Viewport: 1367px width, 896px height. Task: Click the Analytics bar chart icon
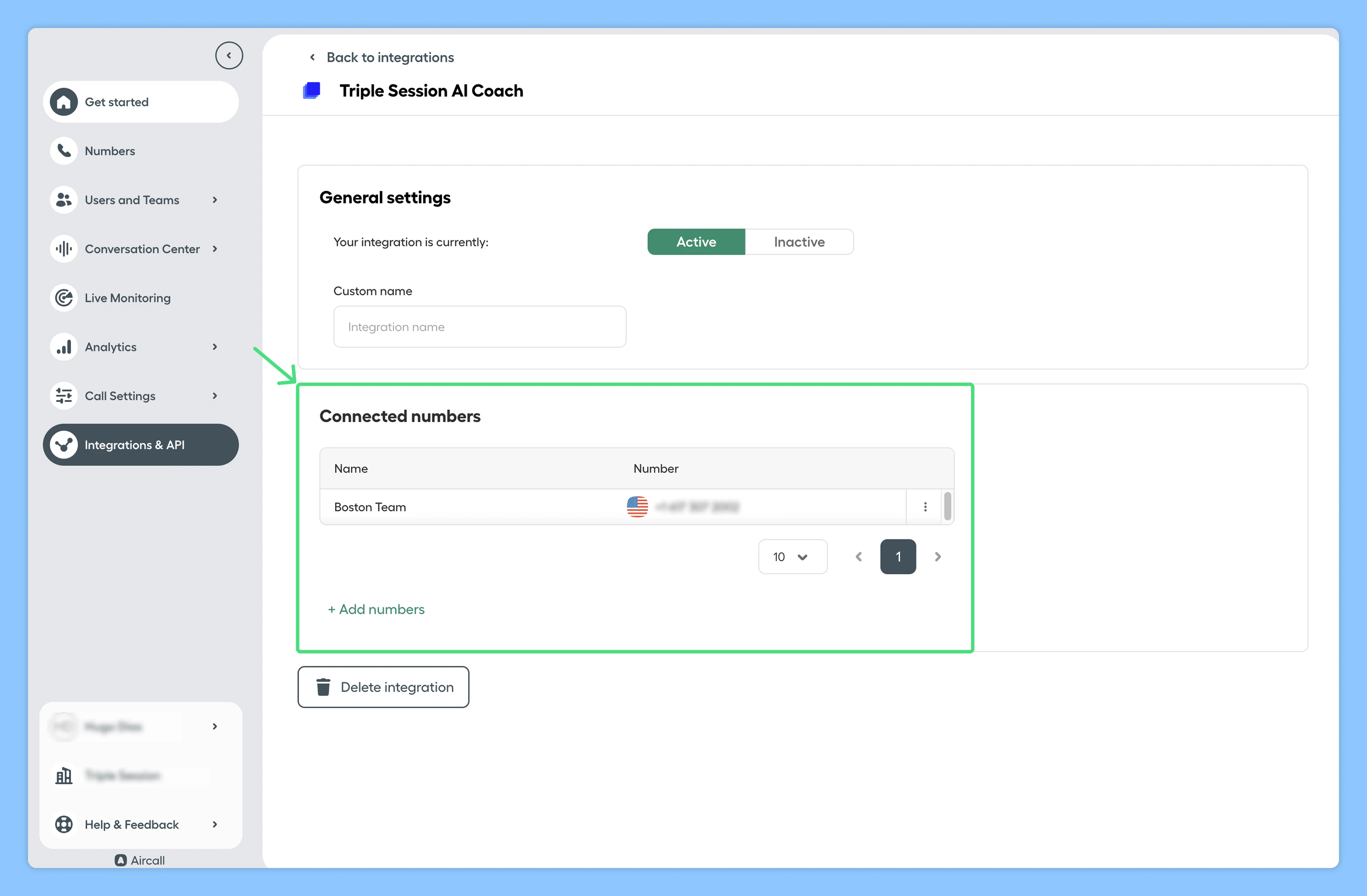(64, 347)
